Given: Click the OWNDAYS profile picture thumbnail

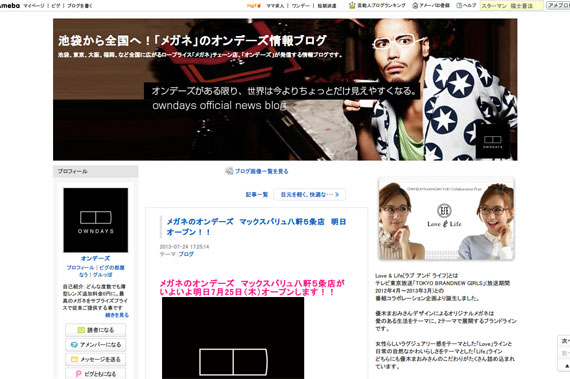Looking at the screenshot, I should [96, 220].
